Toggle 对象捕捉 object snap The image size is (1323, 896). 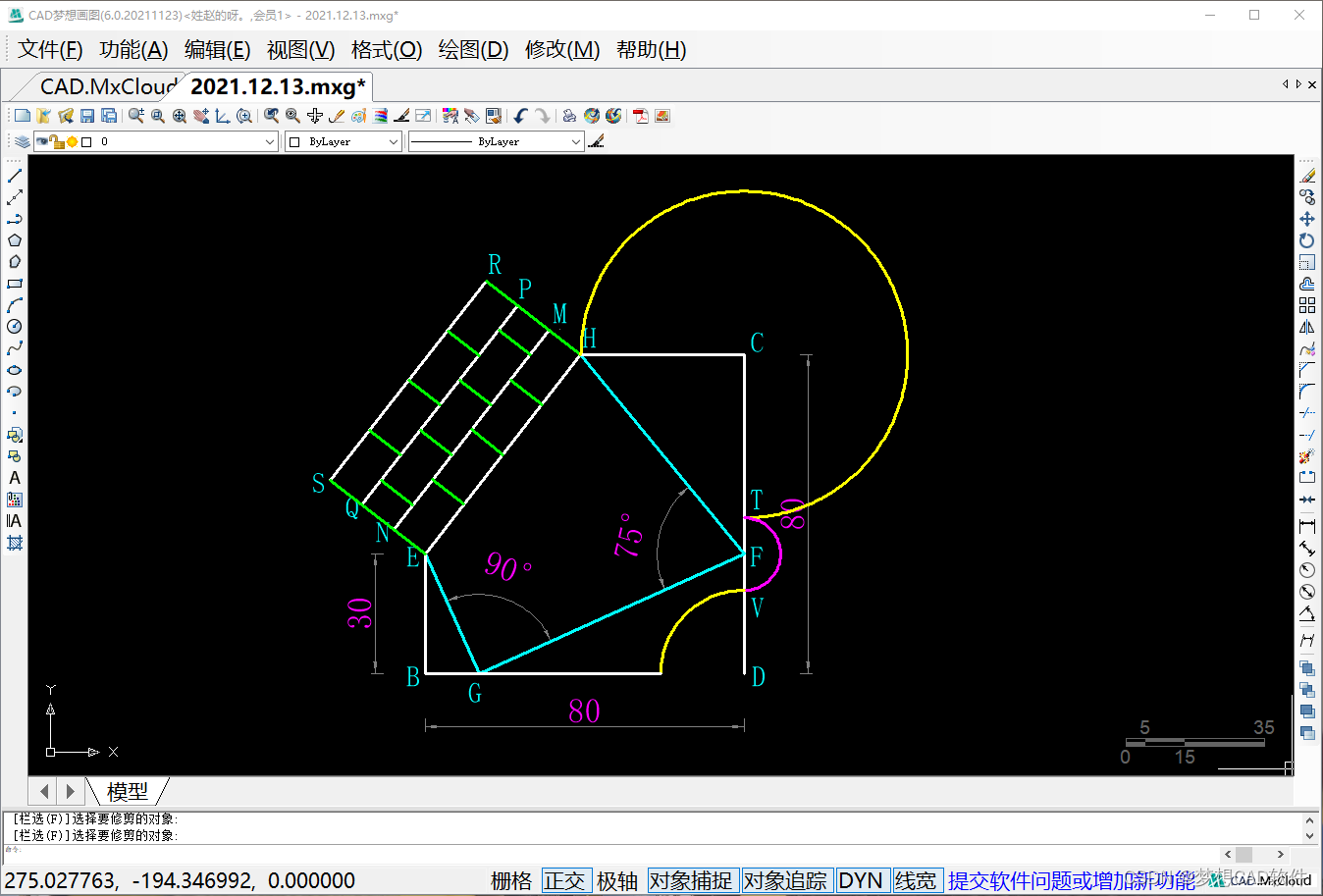[690, 880]
